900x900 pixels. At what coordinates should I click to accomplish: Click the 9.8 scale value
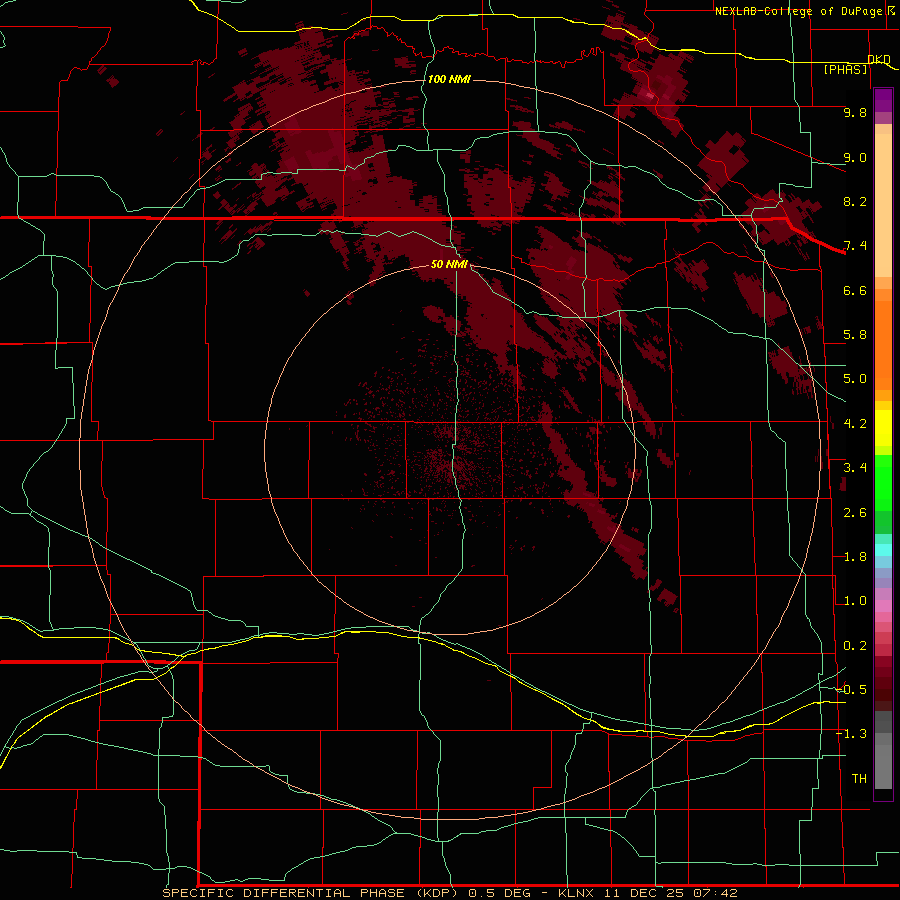click(x=855, y=112)
